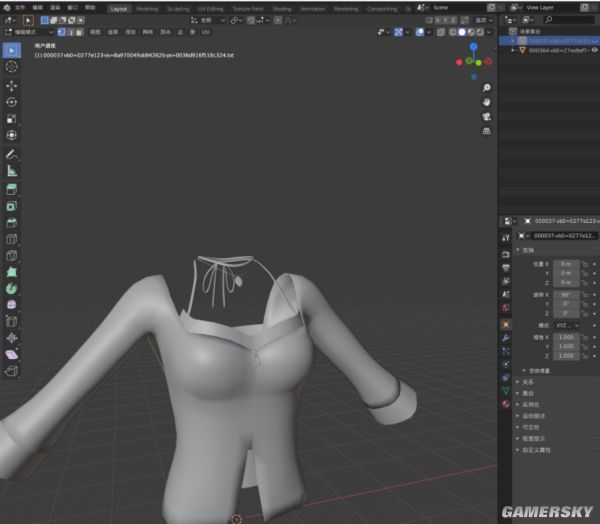Select the Shrink/Fatten tool
The height and width of the screenshot is (524, 600).
pyautogui.click(x=12, y=338)
